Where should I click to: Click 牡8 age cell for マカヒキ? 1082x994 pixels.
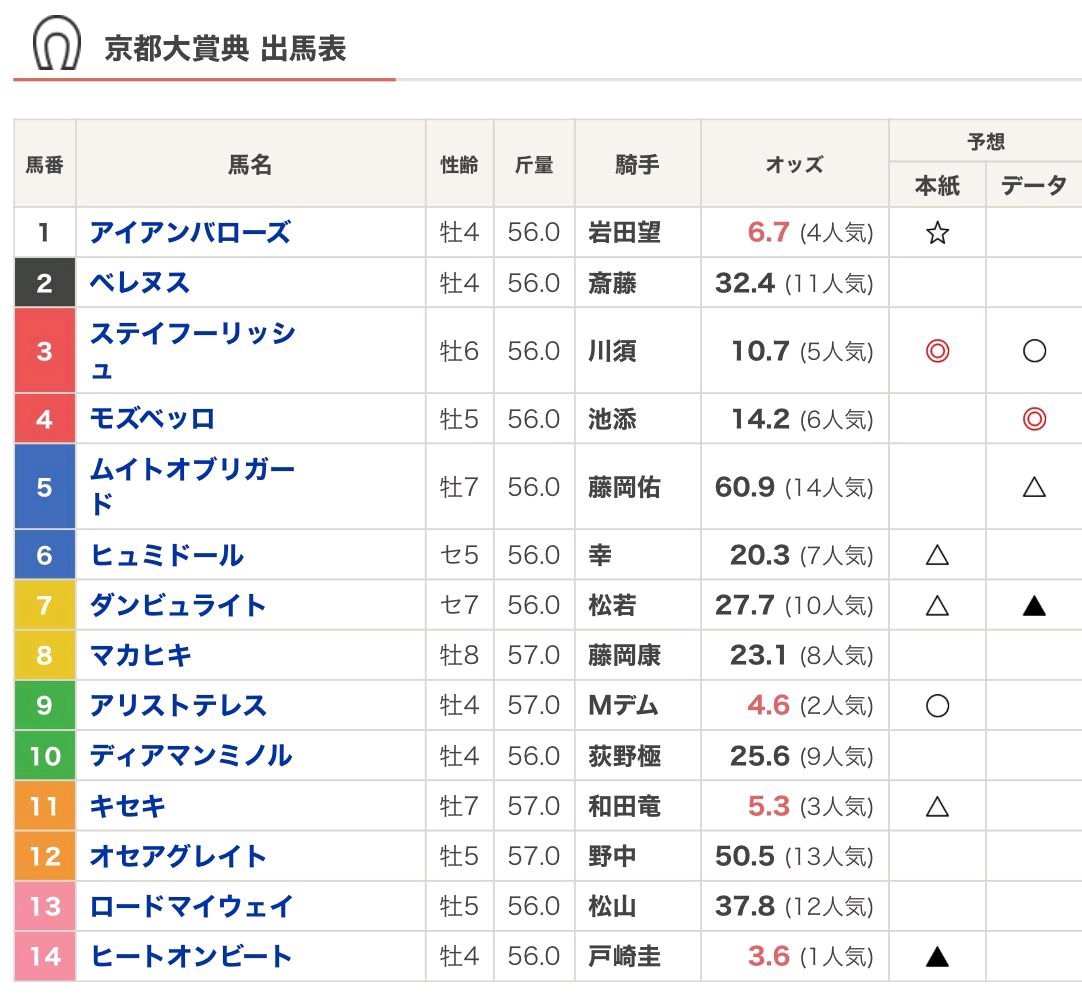[459, 655]
